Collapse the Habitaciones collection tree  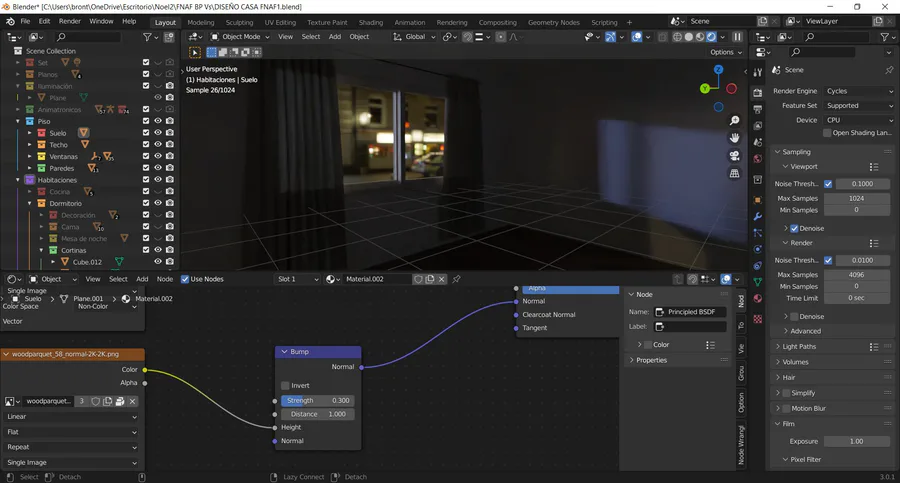click(x=18, y=180)
